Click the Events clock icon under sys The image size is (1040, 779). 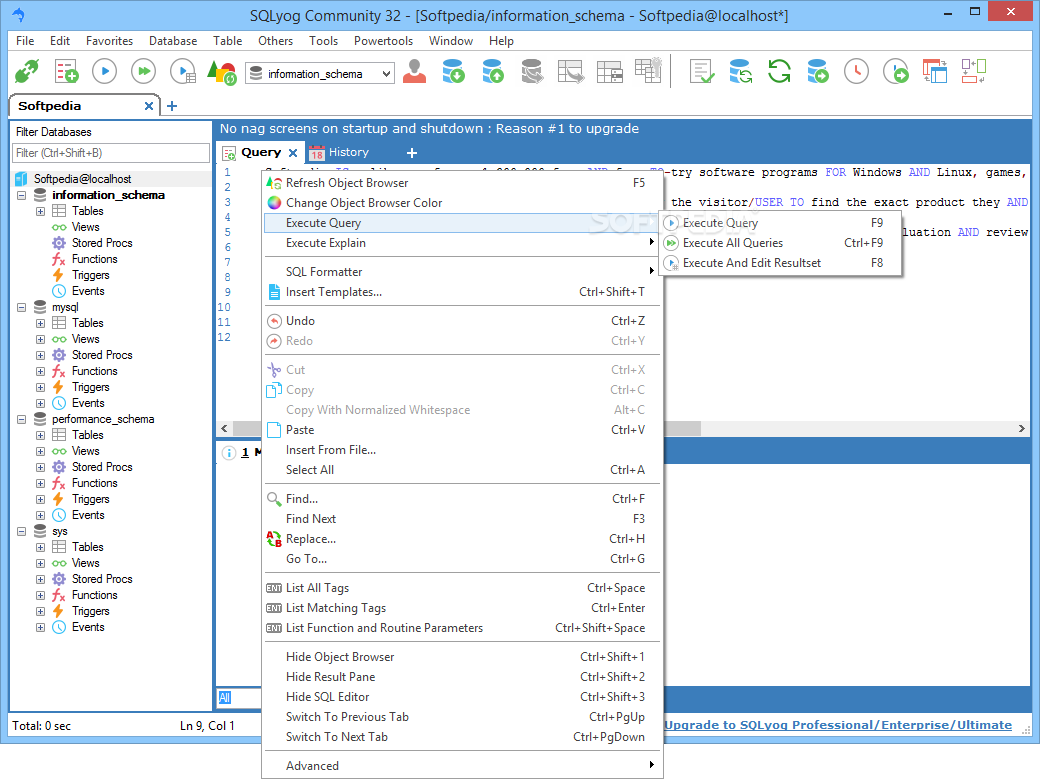tap(59, 627)
